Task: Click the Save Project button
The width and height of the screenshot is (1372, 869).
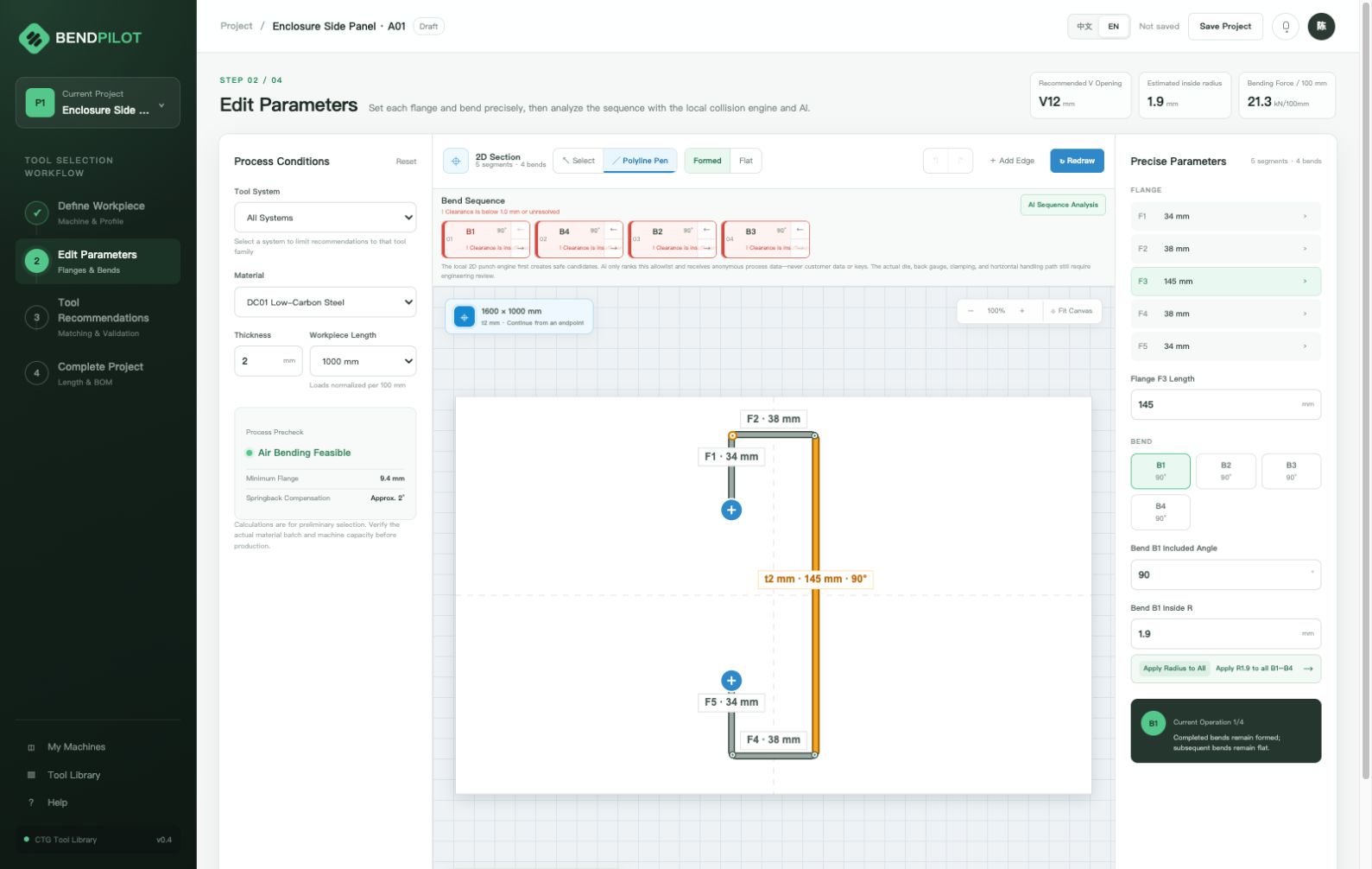Action: 1225,27
